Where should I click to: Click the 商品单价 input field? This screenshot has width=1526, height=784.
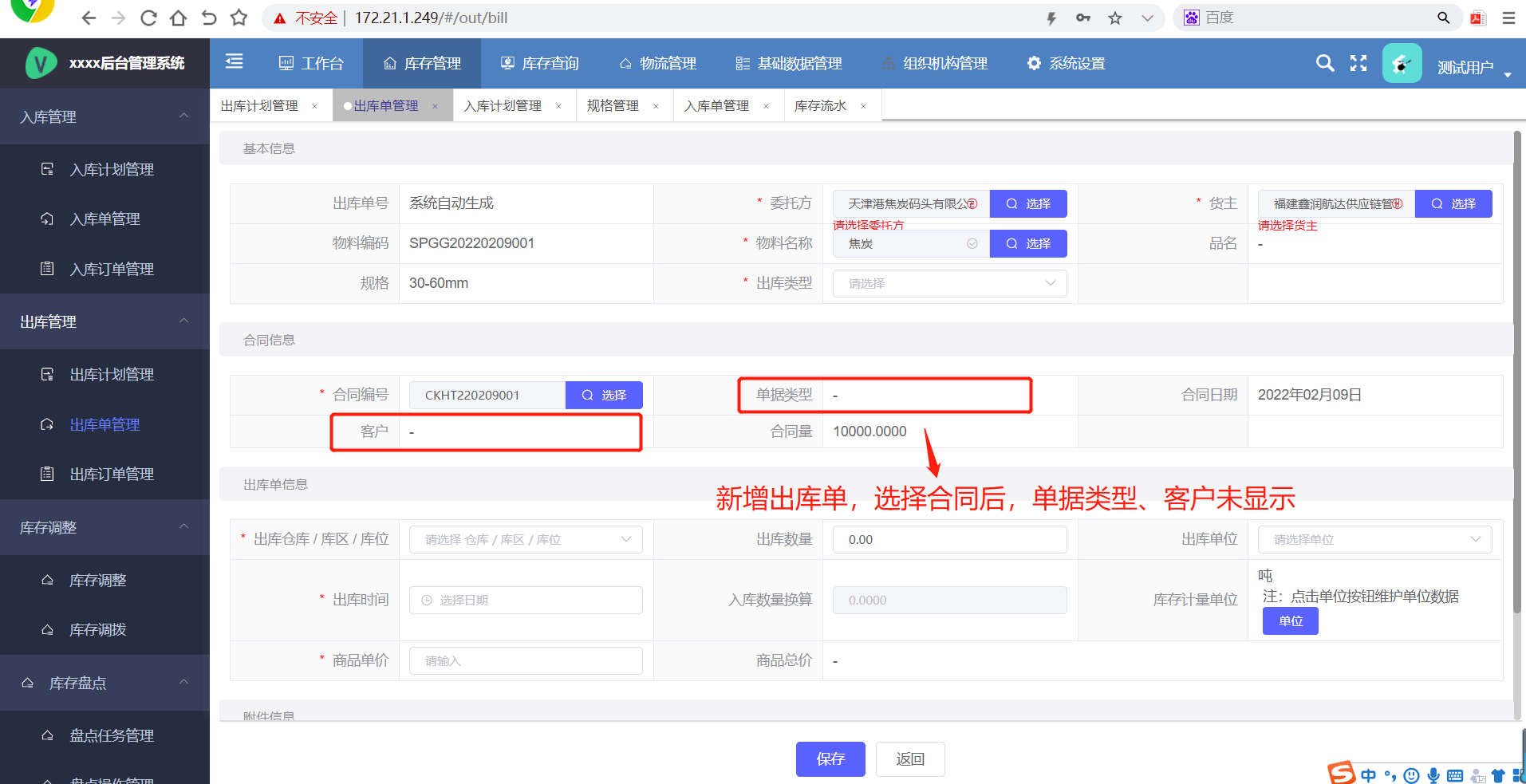(x=526, y=660)
